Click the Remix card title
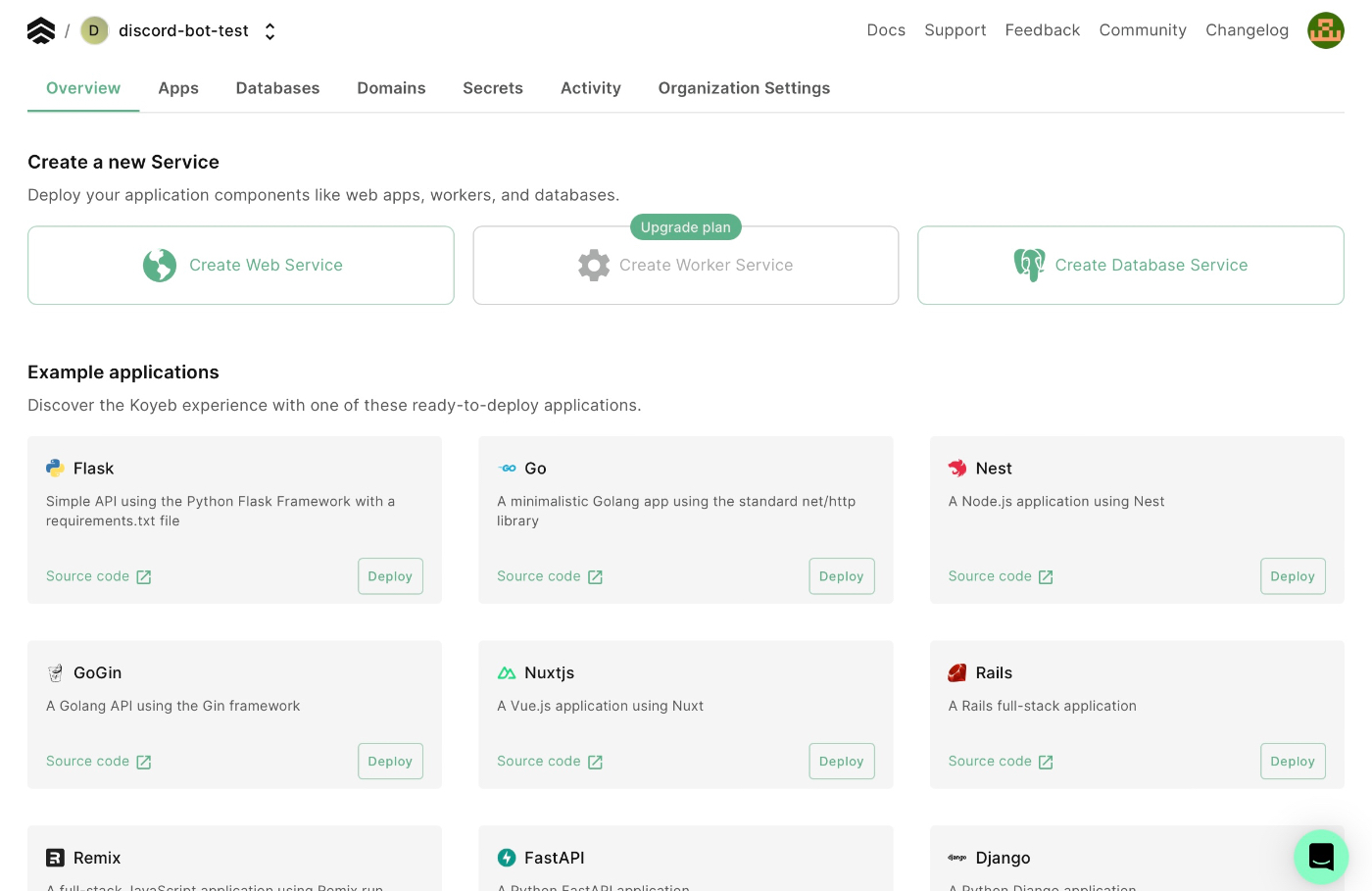Screen dimensions: 1372x891 97,858
